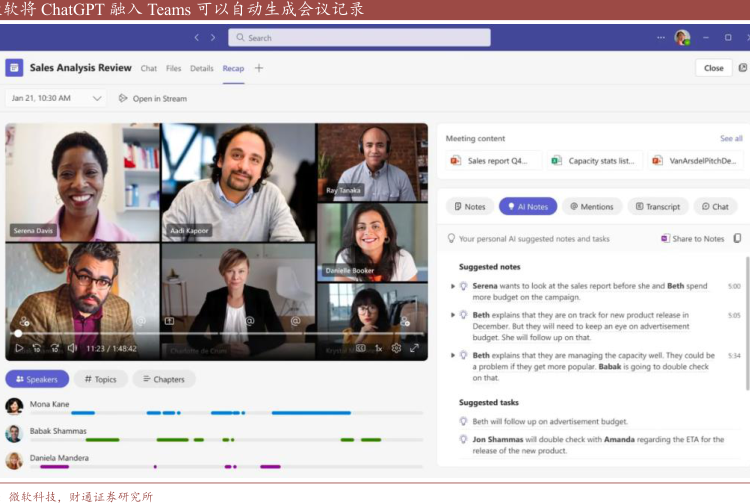Click the Close button
750x504 pixels.
click(x=714, y=68)
